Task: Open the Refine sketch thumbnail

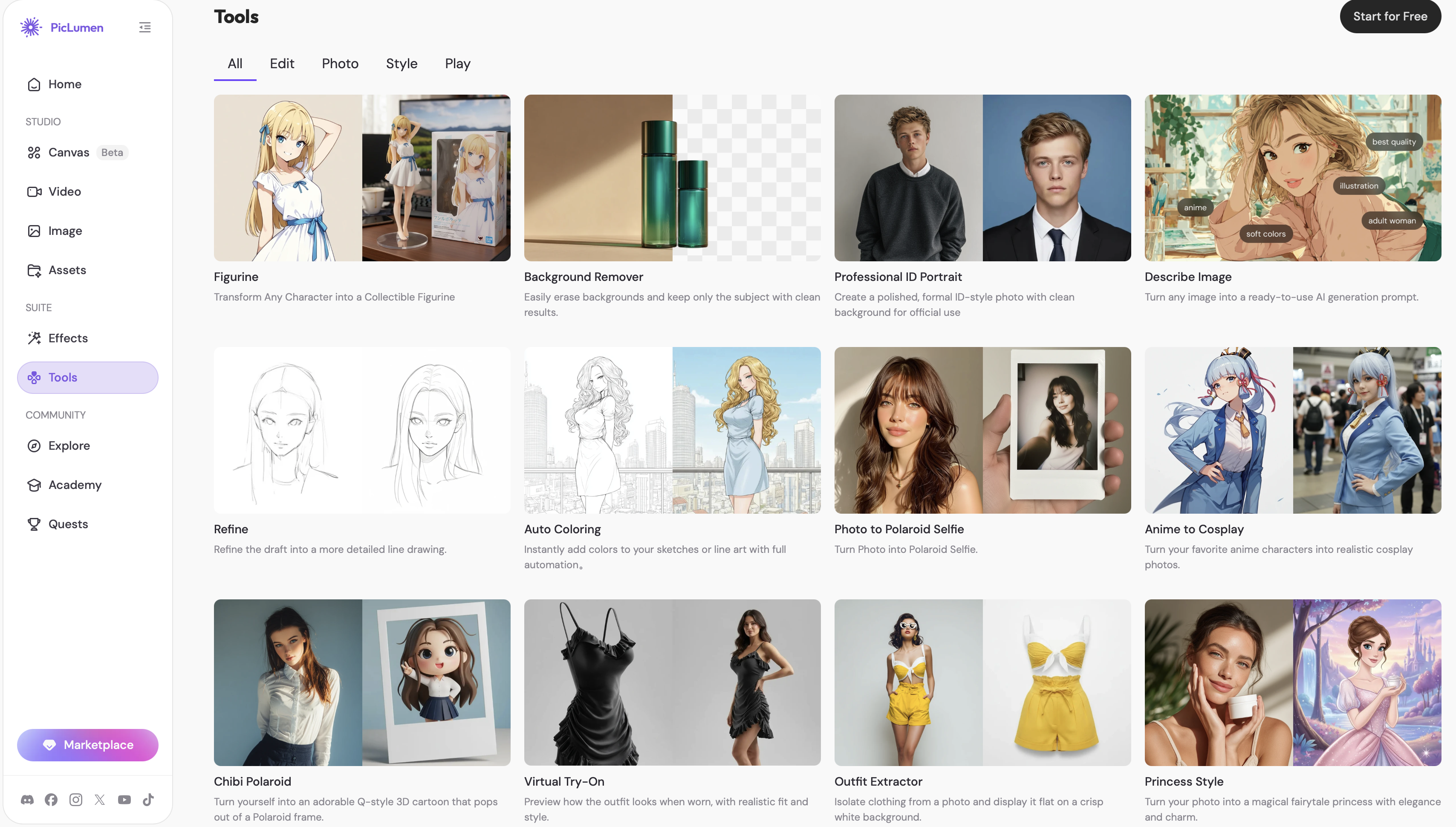Action: [x=362, y=430]
